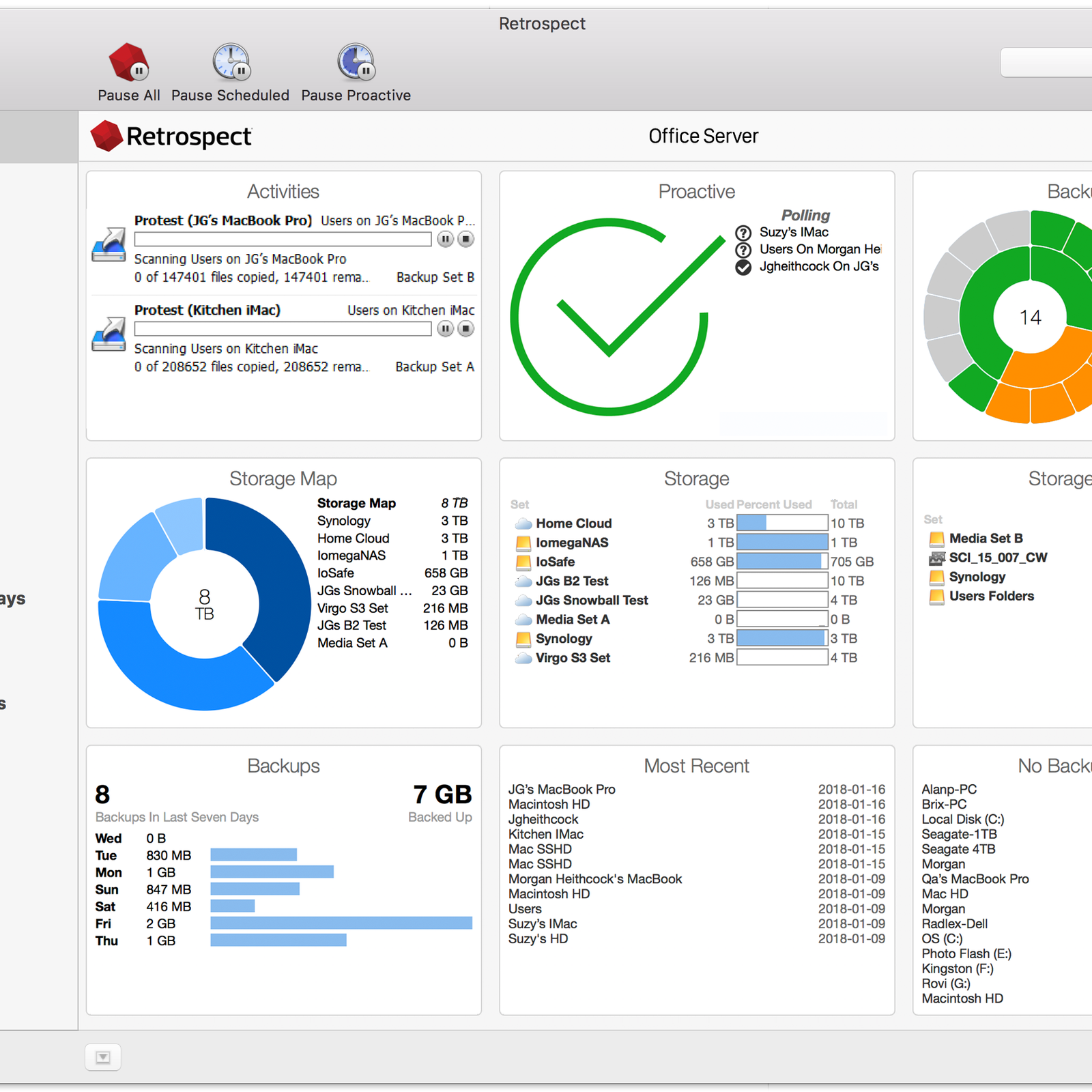1092x1092 pixels.
Task: Click the Set column header in Storage
Action: coord(519,504)
